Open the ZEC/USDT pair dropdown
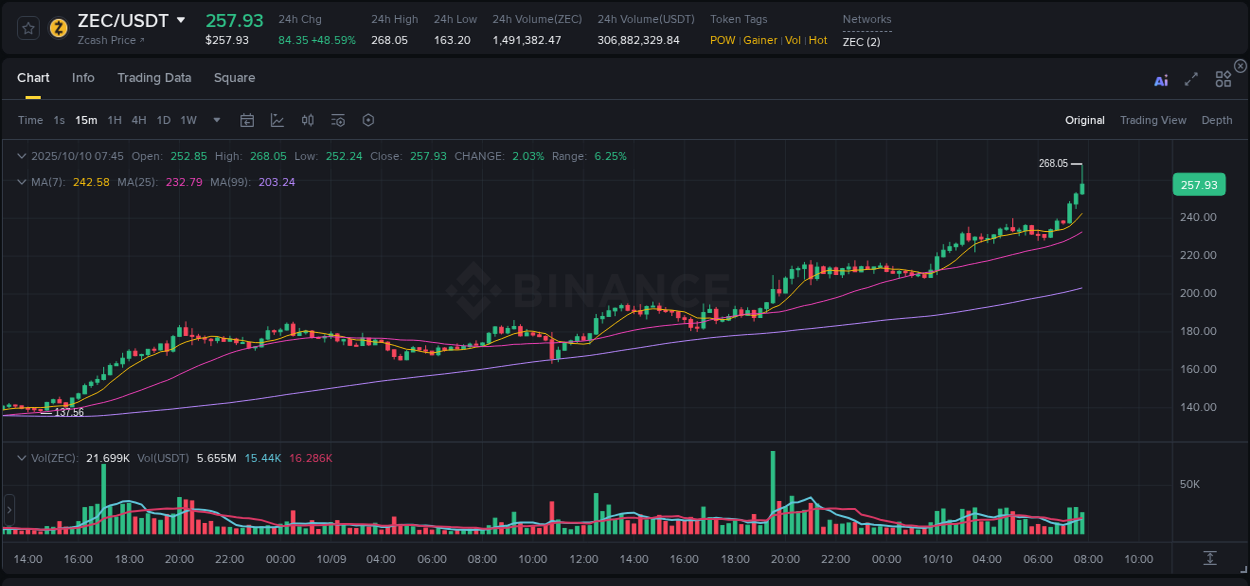 coord(182,20)
